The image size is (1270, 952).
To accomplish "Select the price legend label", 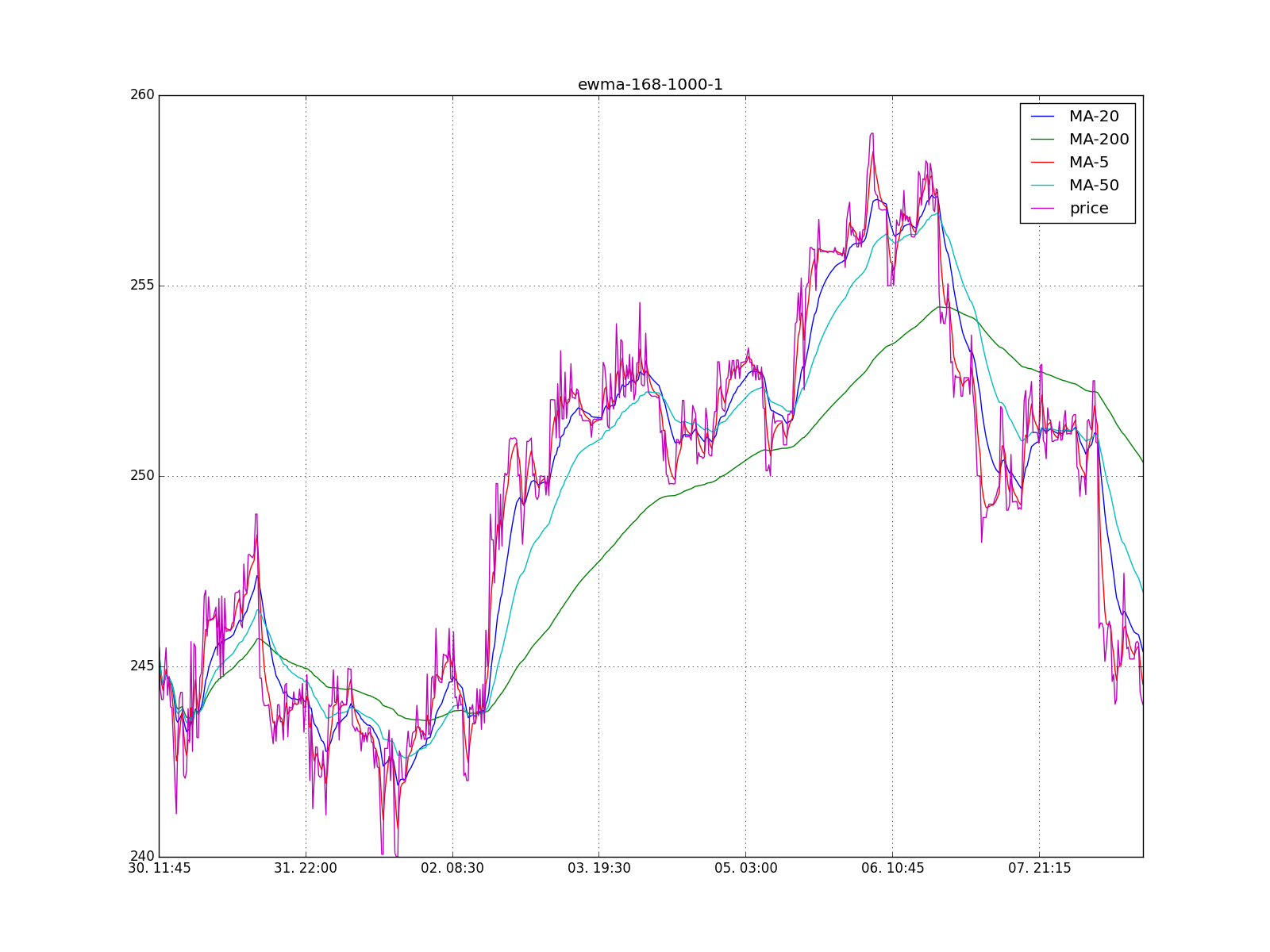I will 1089,209.
